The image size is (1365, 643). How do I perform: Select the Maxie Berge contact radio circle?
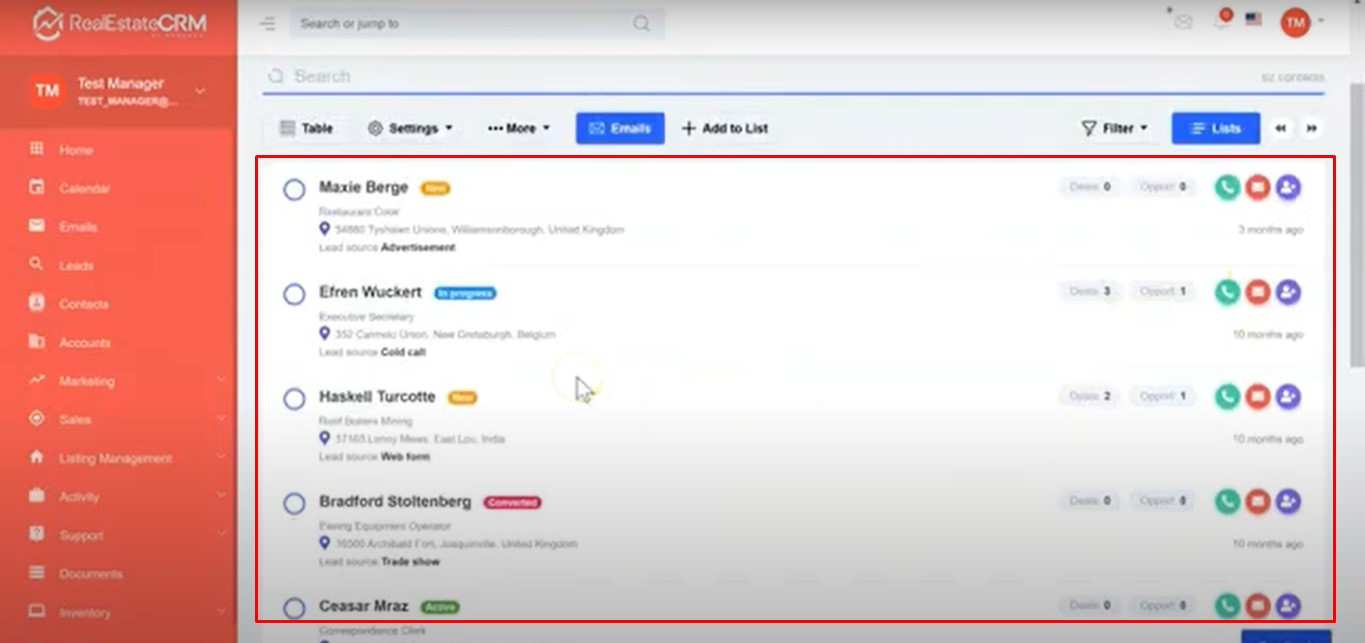coord(294,190)
